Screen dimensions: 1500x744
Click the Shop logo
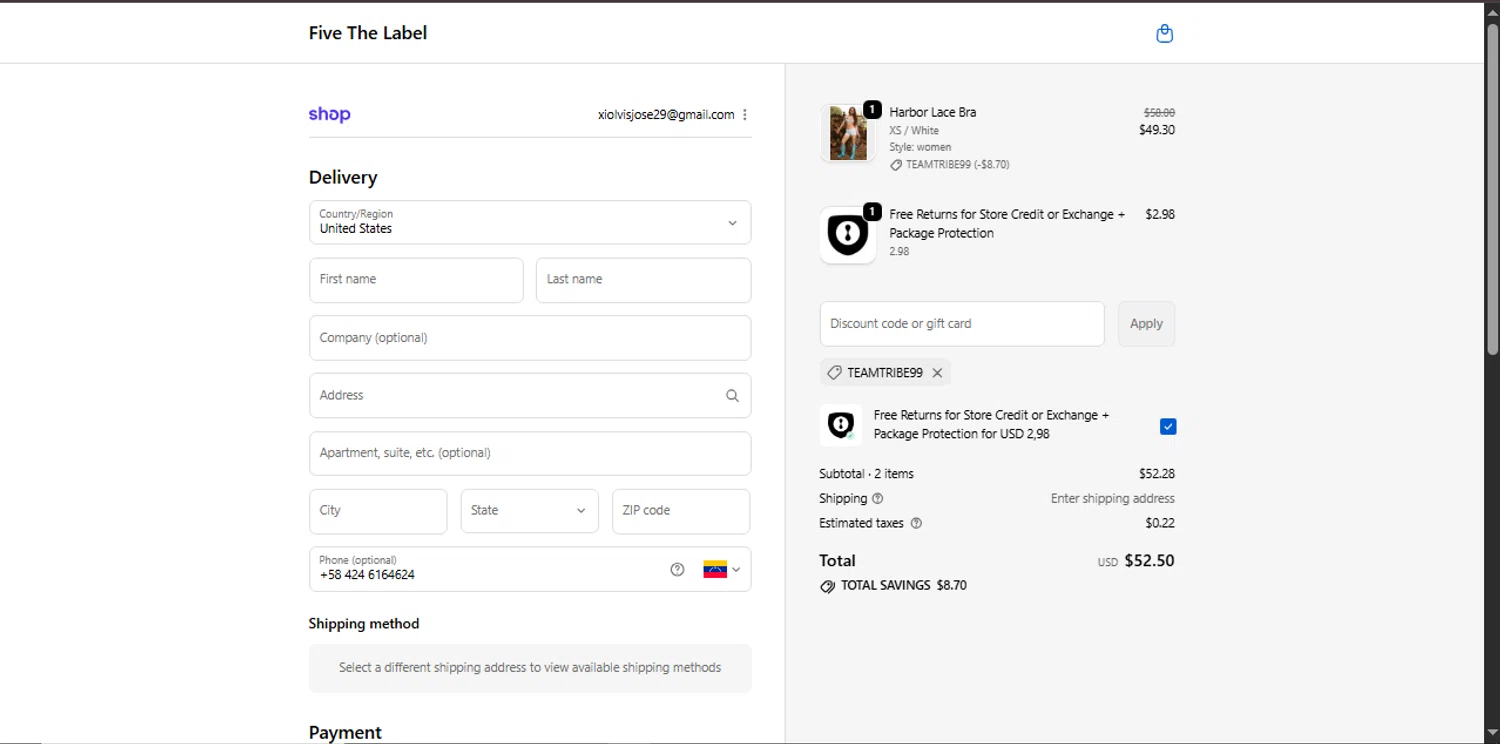coord(329,114)
